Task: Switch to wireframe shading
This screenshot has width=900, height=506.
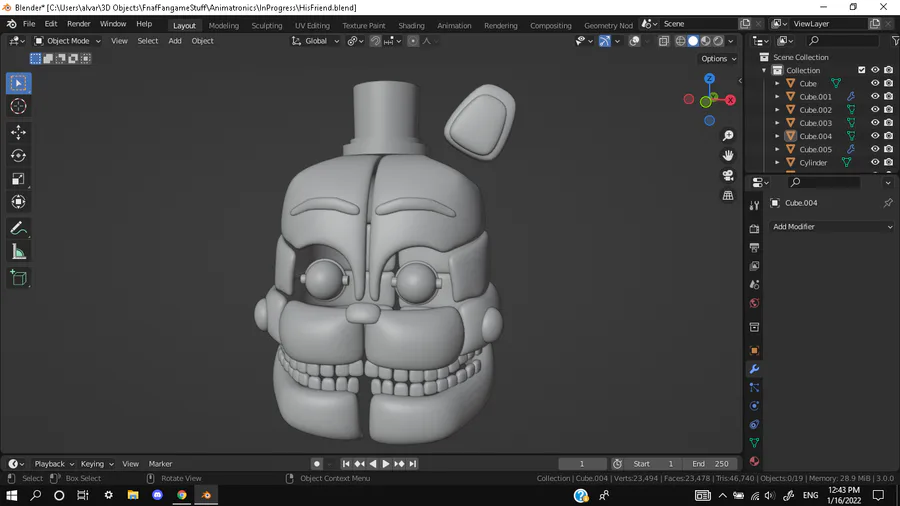Action: [680, 41]
